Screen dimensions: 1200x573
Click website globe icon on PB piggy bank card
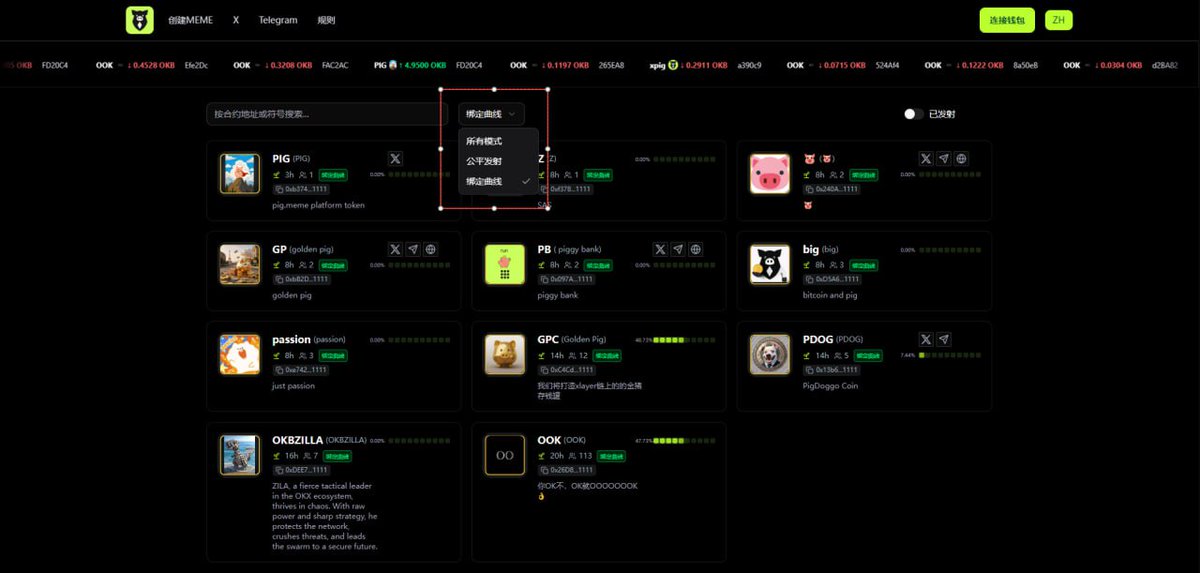[x=696, y=249]
